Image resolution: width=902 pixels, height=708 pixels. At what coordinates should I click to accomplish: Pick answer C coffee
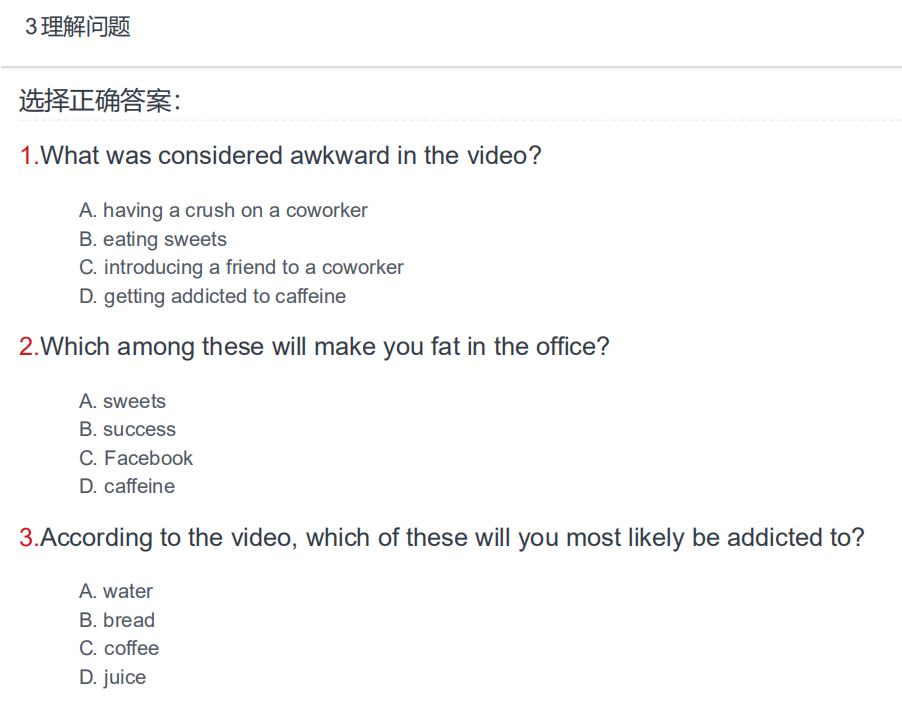[x=119, y=648]
